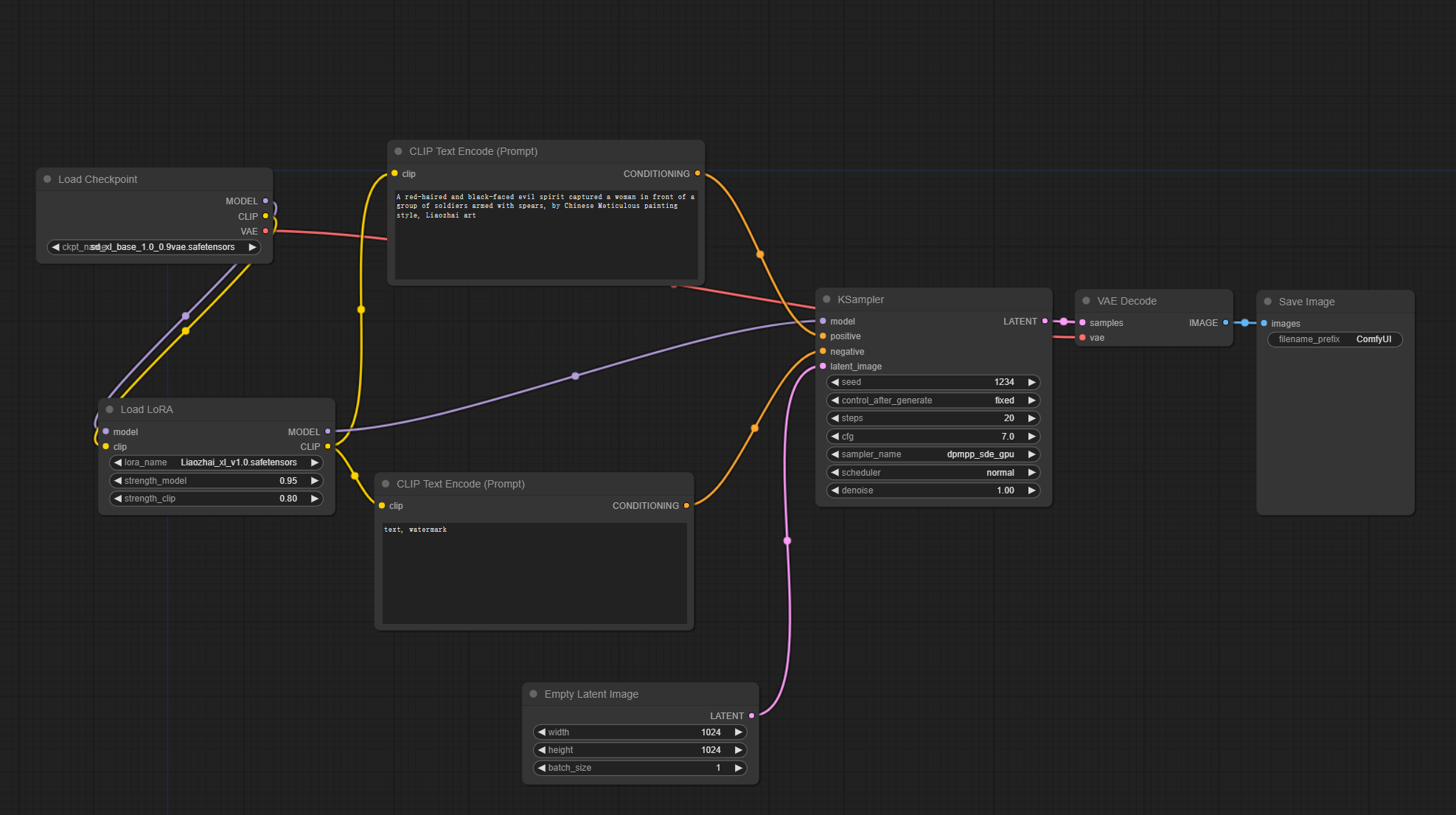Click the filename_prefix ComfyUI field
The width and height of the screenshot is (1456, 815).
coord(1334,339)
